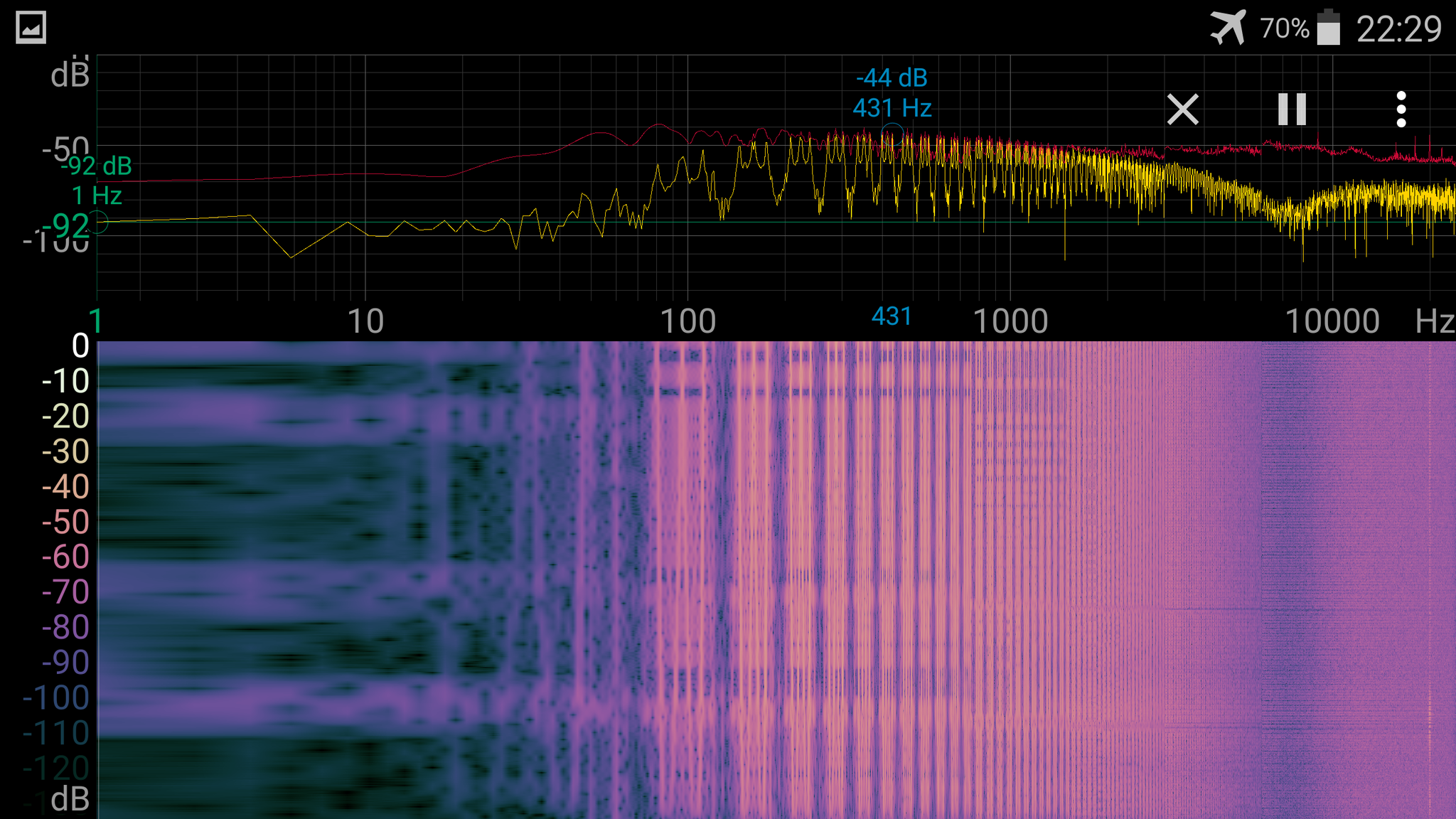Tap the 22:29 clock display
This screenshot has height=819, width=1456.
(x=1398, y=29)
